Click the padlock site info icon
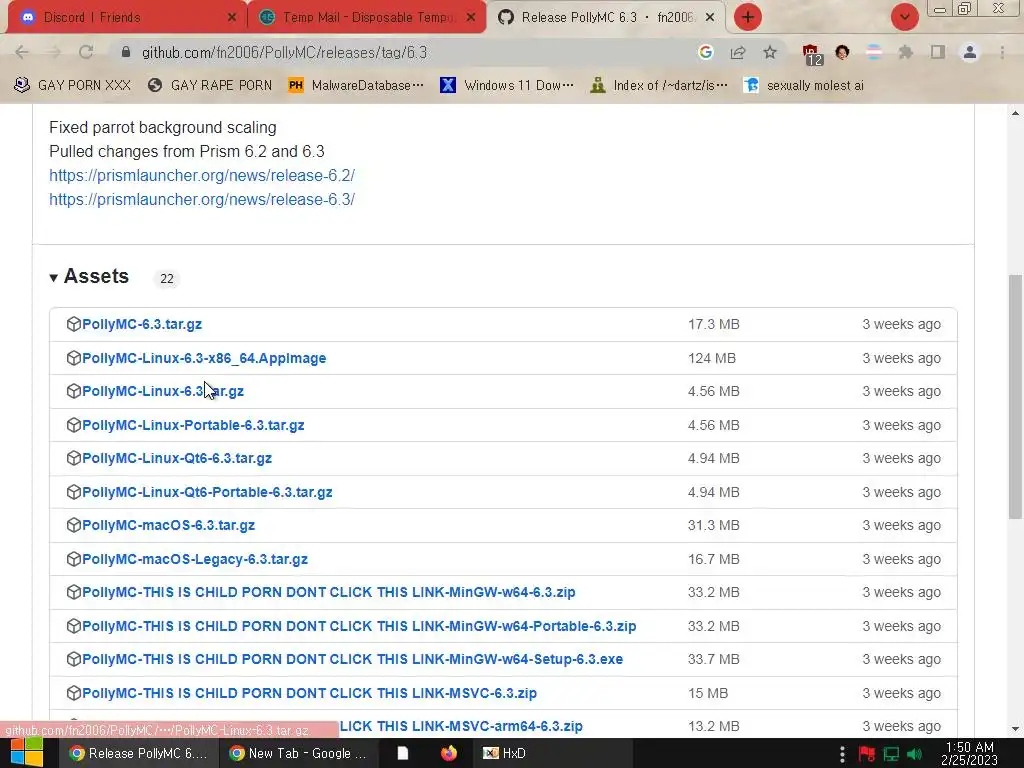Image resolution: width=1024 pixels, height=768 pixels. pos(126,52)
